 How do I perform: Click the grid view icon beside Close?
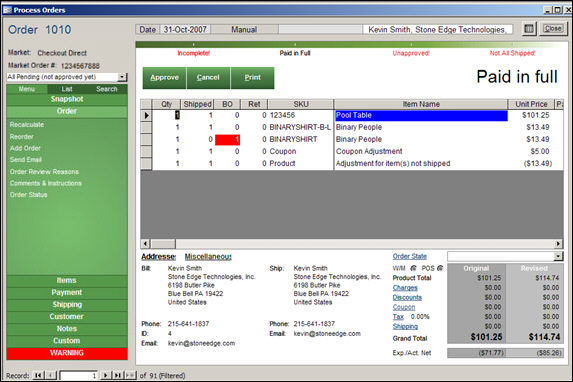(528, 29)
